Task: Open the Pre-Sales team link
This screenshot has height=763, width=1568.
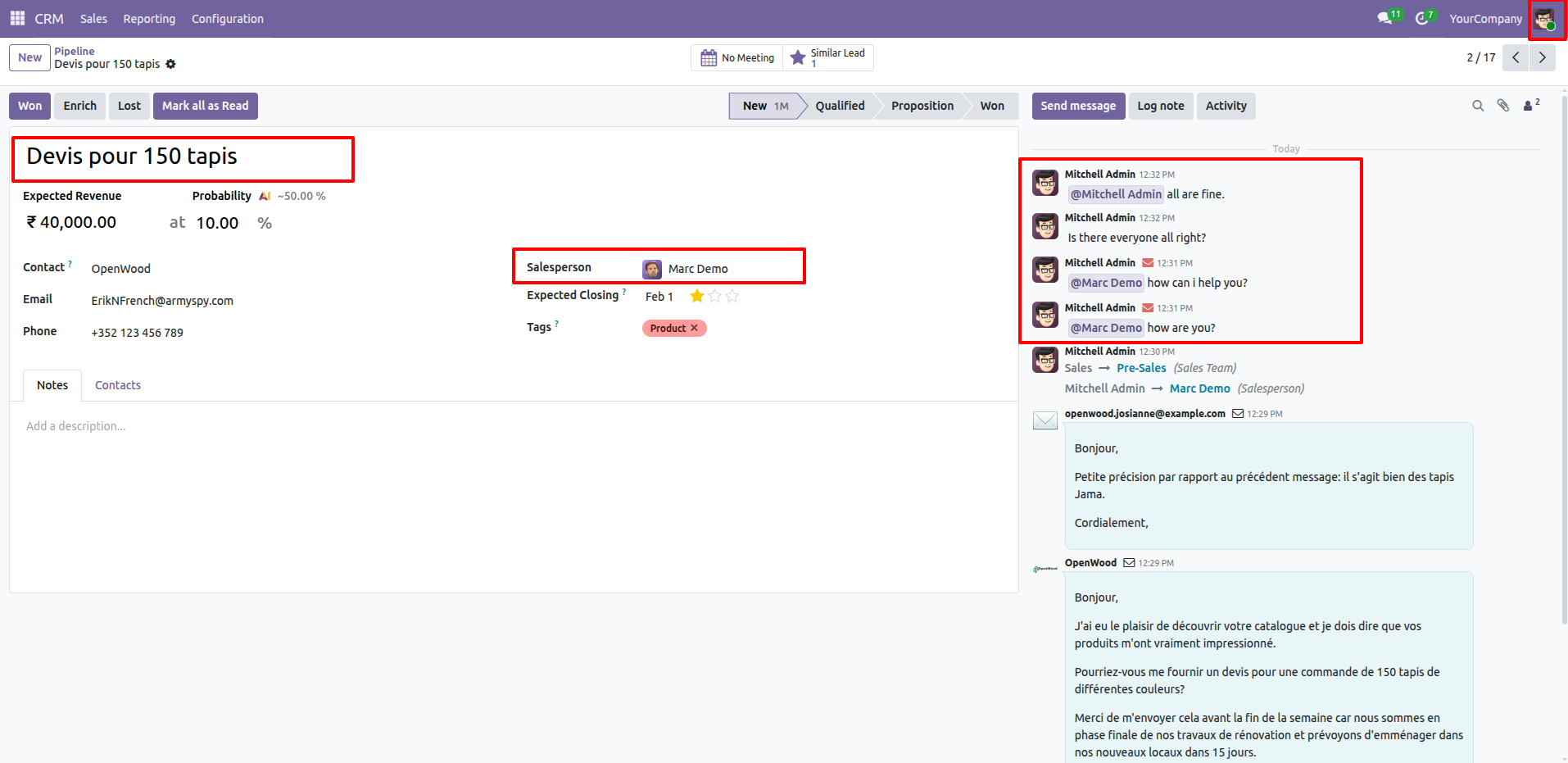Action: click(1141, 368)
